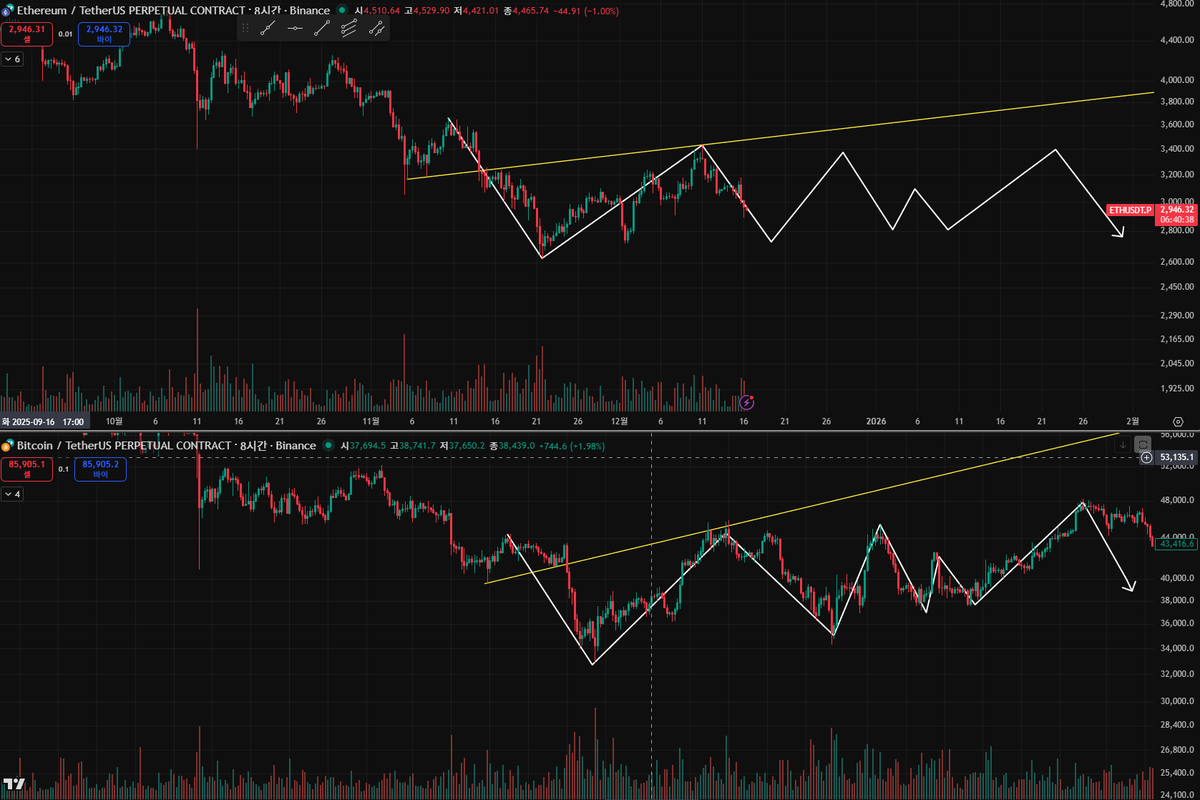Click the 10월 label on time axis
Screen dimensions: 1200x800
(x=114, y=421)
